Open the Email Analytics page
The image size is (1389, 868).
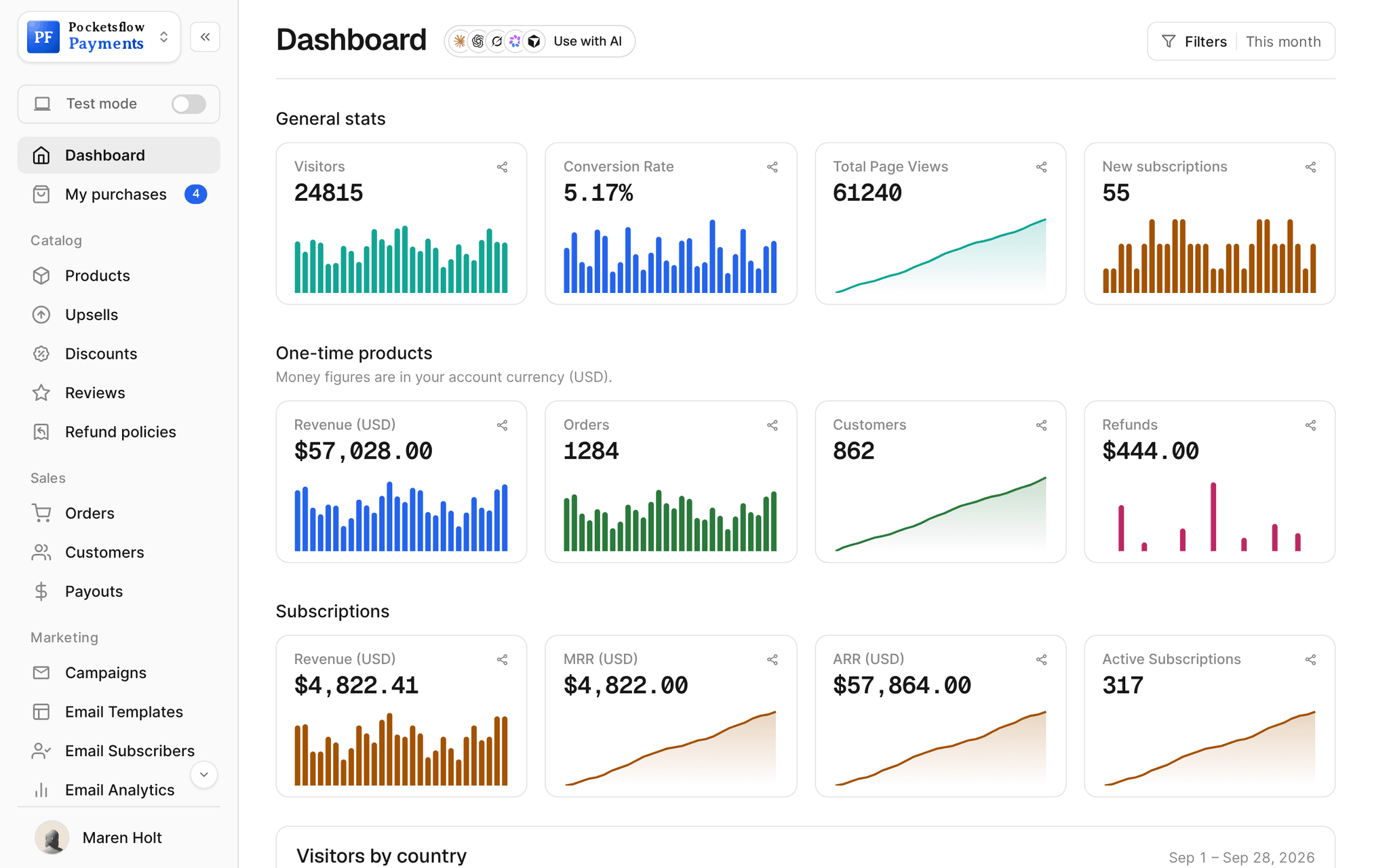[119, 790]
